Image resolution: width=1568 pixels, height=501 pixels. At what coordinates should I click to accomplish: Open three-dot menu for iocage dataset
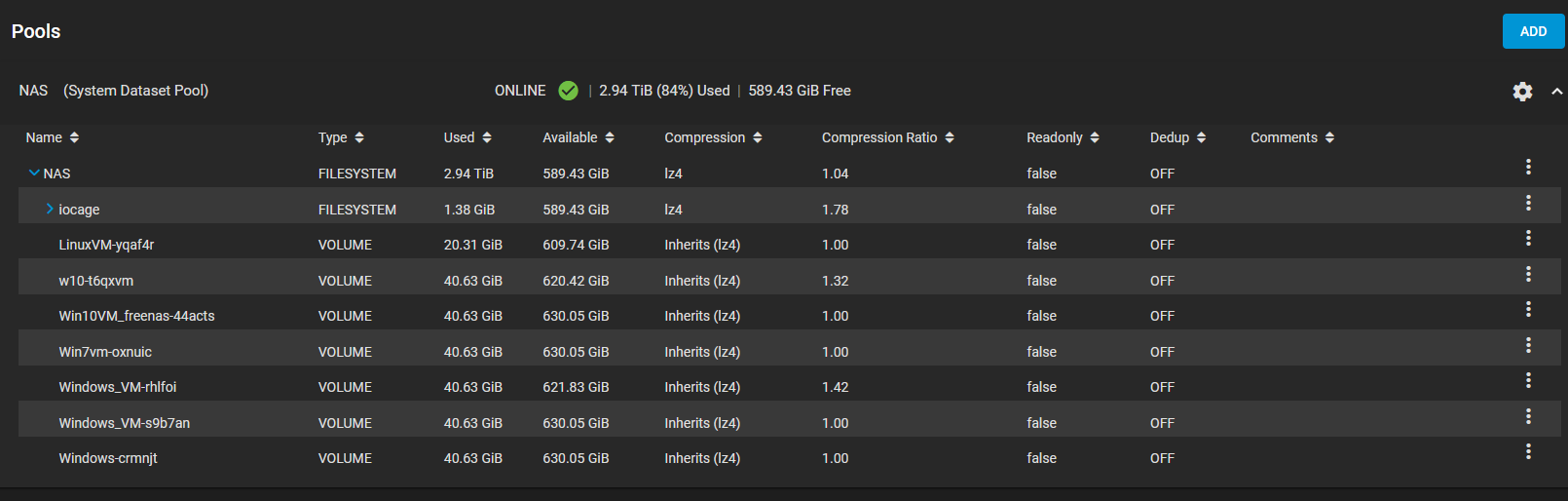[1528, 203]
